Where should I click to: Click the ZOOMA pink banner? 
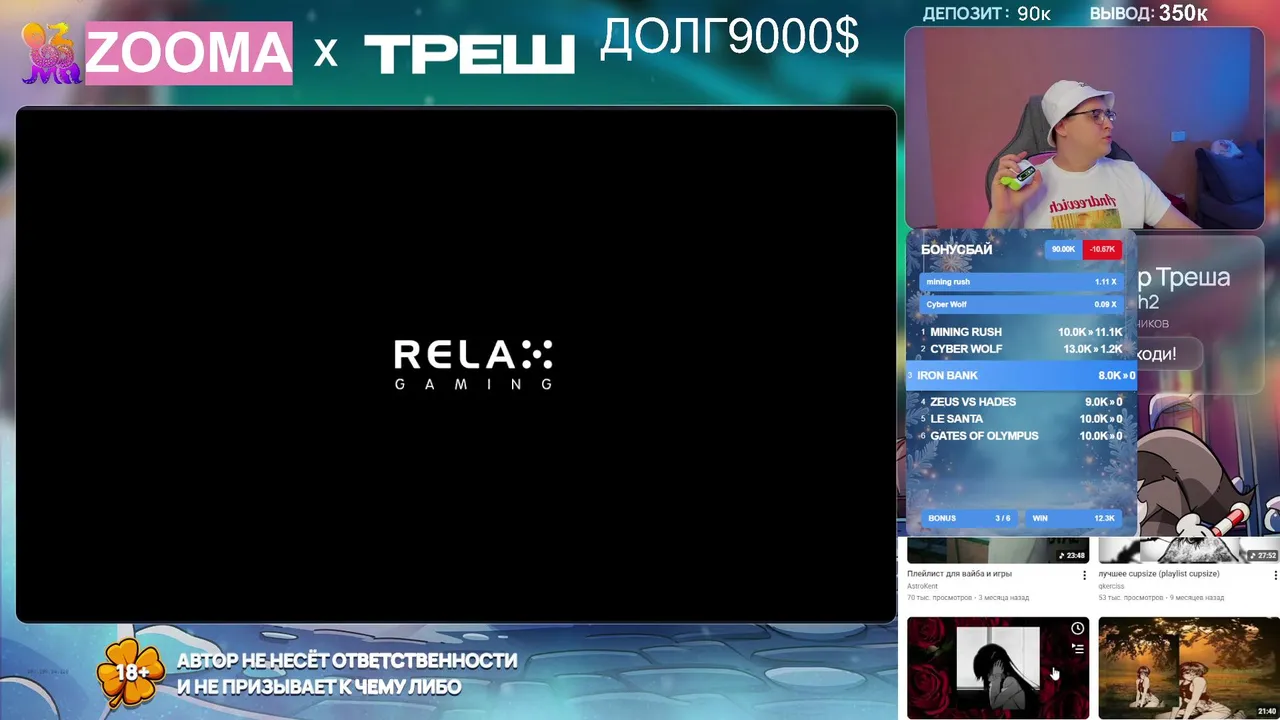[x=189, y=53]
